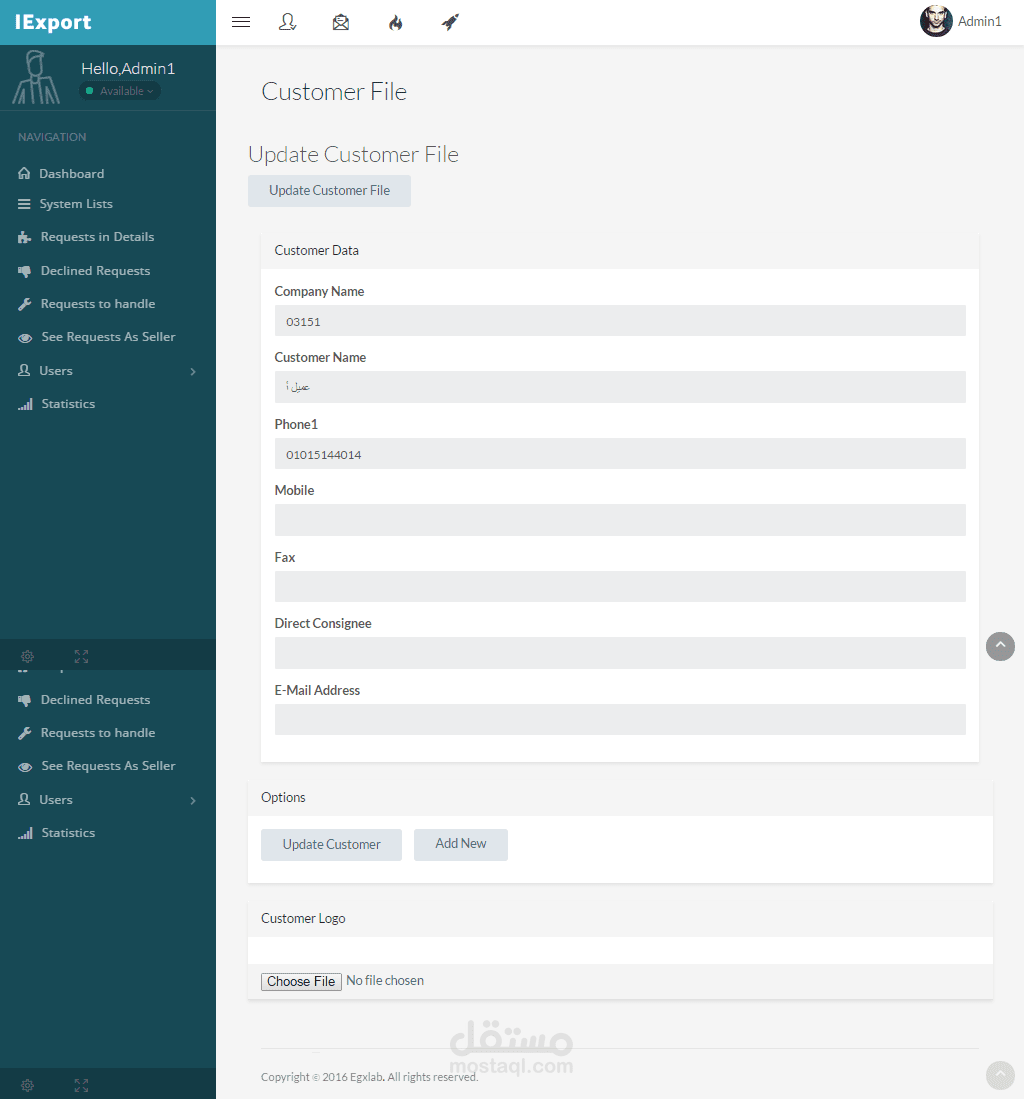
Task: Click the bright scroll-to-top arrow beside Direct Consignee
Action: point(1000,646)
